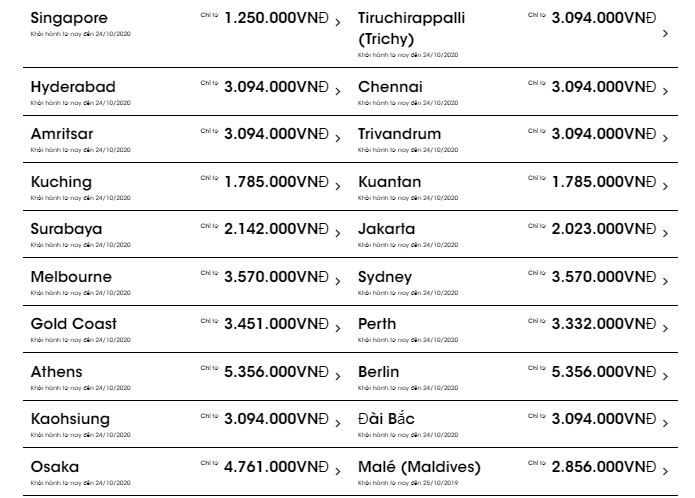Click the arrow next to Osaka price

338,471
